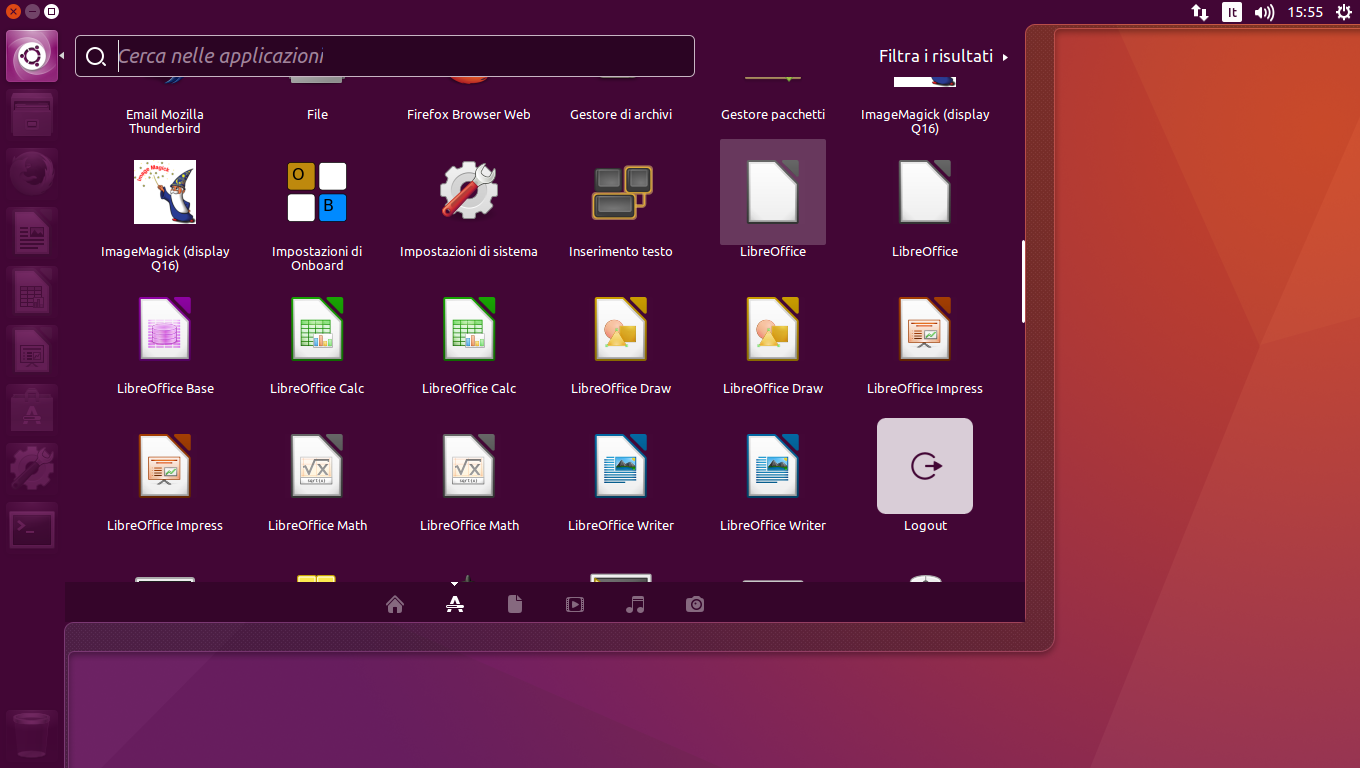The image size is (1360, 768).
Task: Open the Trash in launcher
Action: 32,736
